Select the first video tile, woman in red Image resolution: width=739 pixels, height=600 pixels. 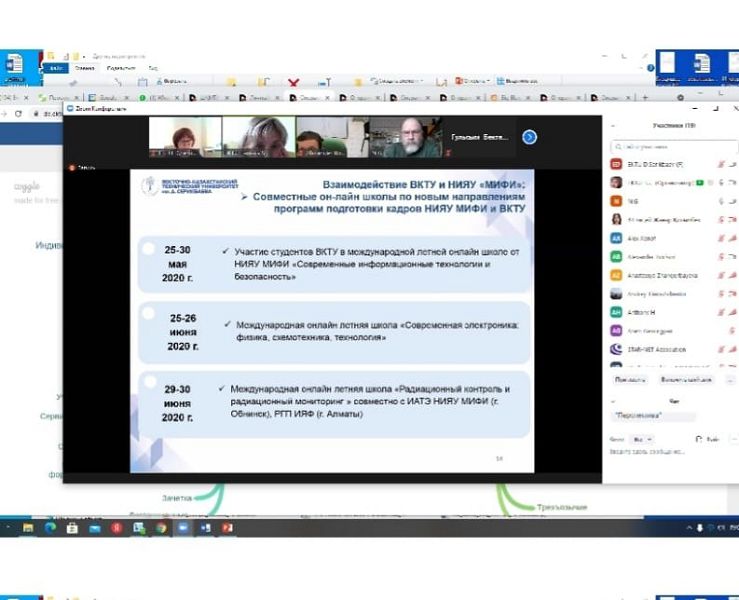pos(185,137)
